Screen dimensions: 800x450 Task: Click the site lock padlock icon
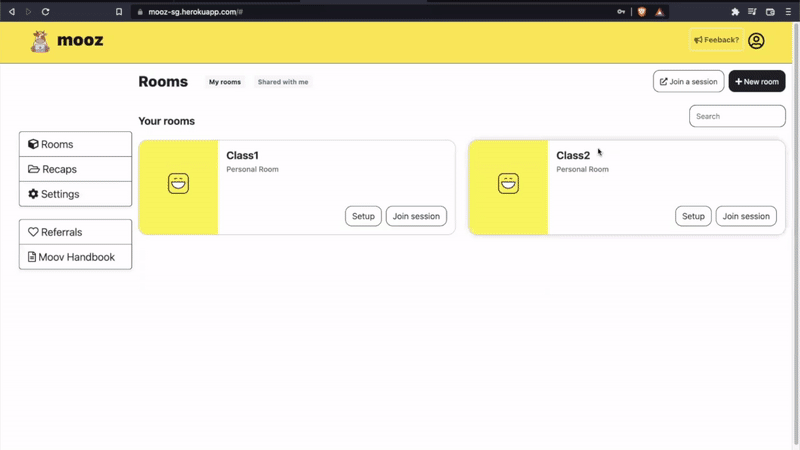point(140,12)
